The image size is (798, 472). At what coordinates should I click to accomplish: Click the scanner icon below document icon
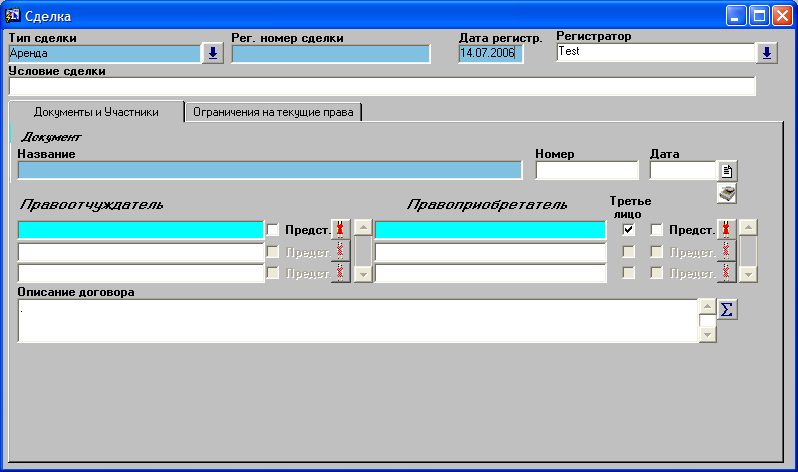tap(727, 193)
